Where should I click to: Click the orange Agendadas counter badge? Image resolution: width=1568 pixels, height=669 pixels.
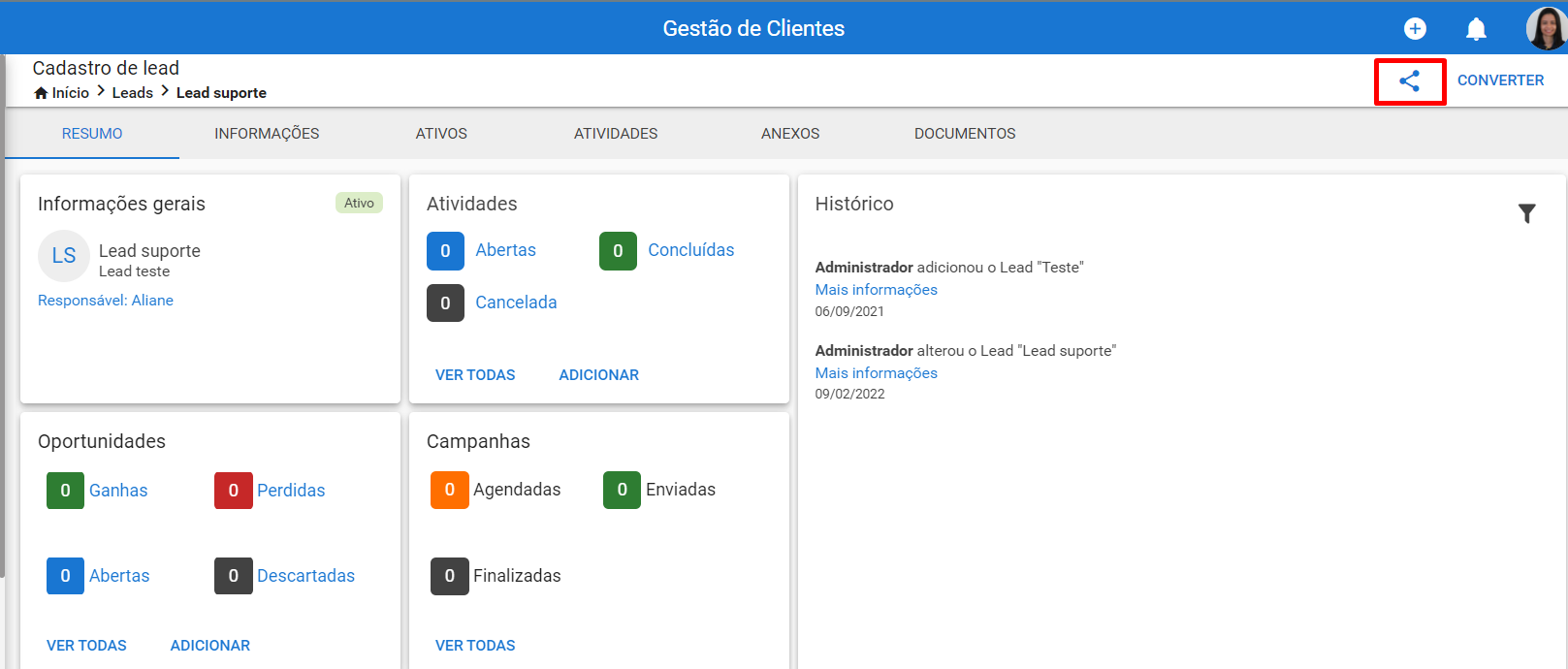449,490
